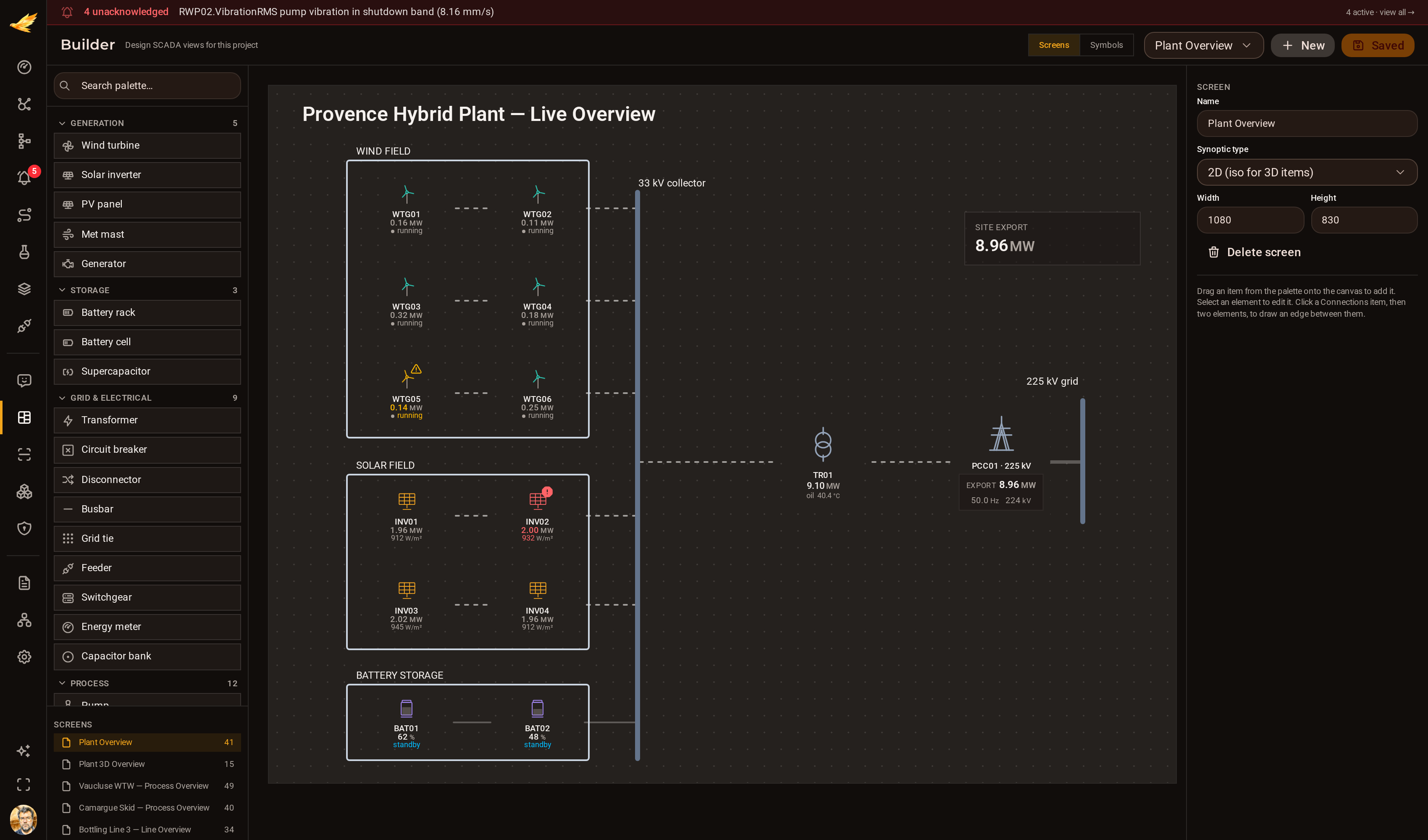Viewport: 1428px width, 840px height.
Task: Click Delete screen
Action: click(1254, 252)
